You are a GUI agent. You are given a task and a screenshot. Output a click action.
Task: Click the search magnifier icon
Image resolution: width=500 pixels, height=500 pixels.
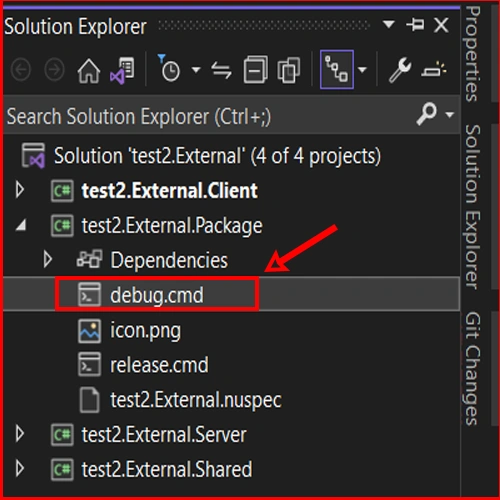tap(426, 114)
